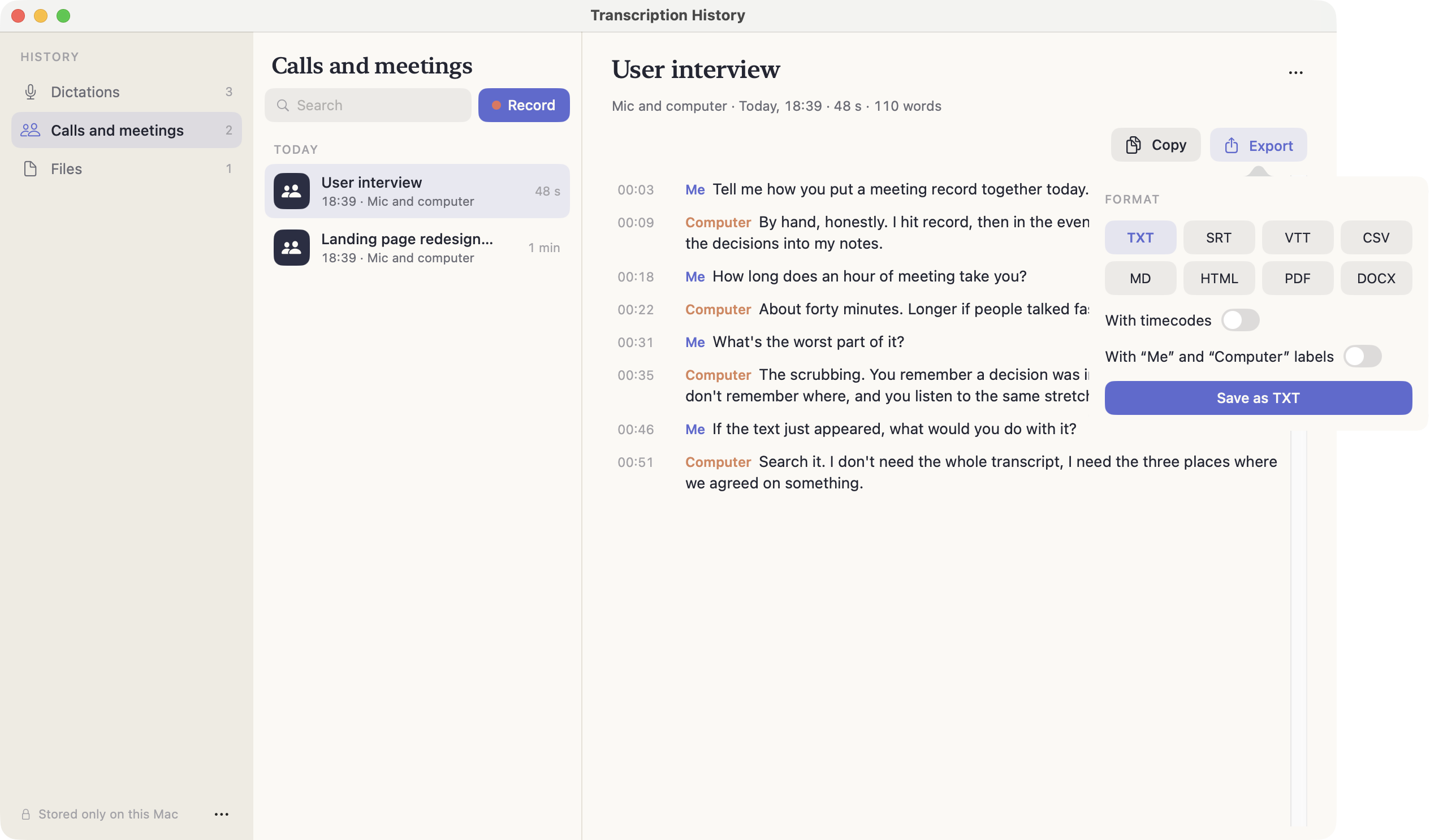Click the 00:18 timestamp
This screenshot has width=1443, height=840.
tap(635, 276)
